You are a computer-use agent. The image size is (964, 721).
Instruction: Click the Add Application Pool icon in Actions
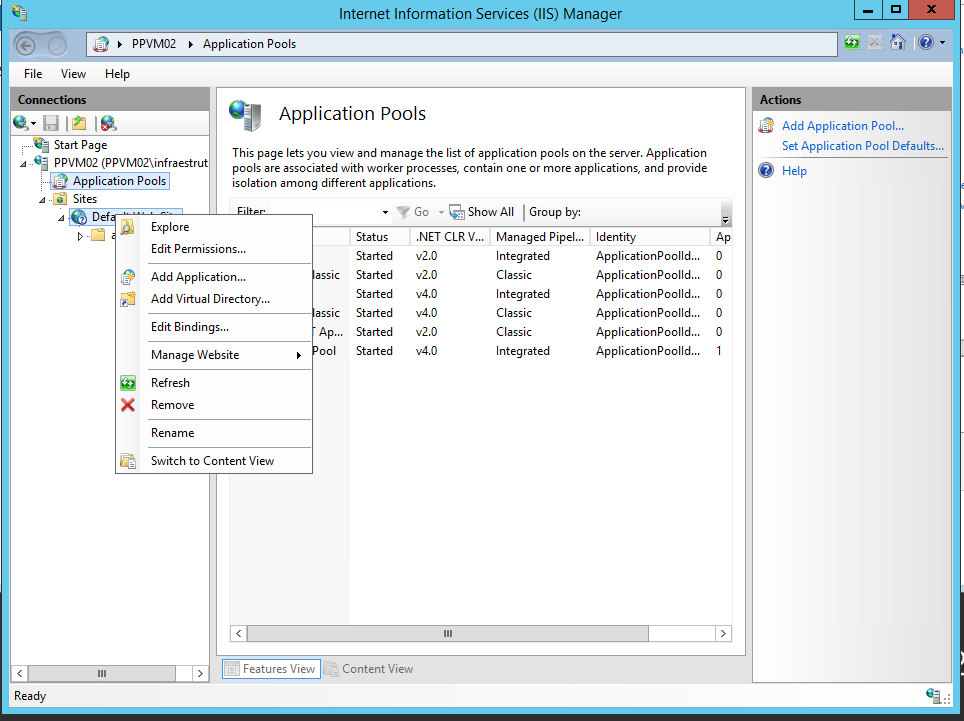[766, 126]
